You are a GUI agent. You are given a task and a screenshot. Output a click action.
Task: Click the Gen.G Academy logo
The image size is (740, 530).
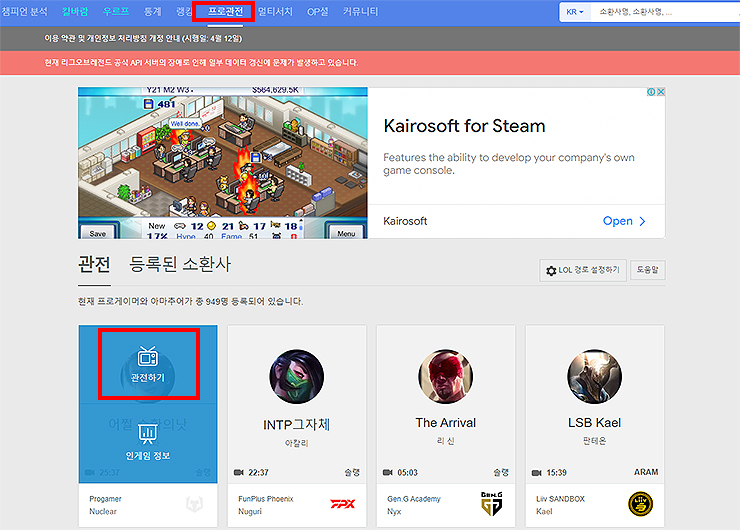point(491,504)
